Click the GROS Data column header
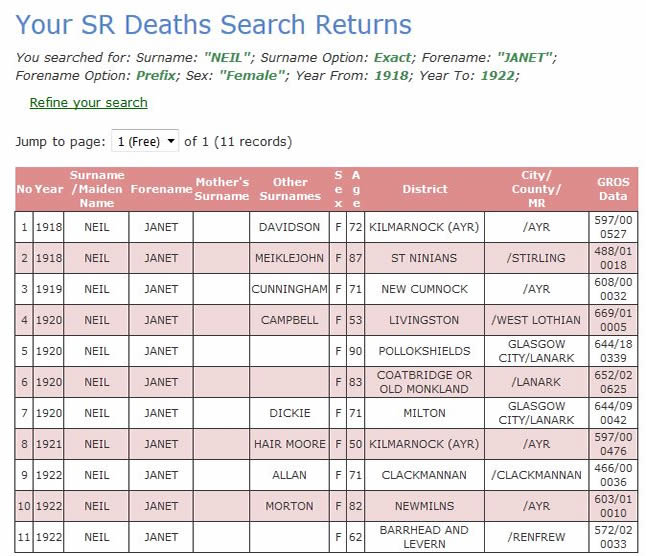 (x=613, y=189)
